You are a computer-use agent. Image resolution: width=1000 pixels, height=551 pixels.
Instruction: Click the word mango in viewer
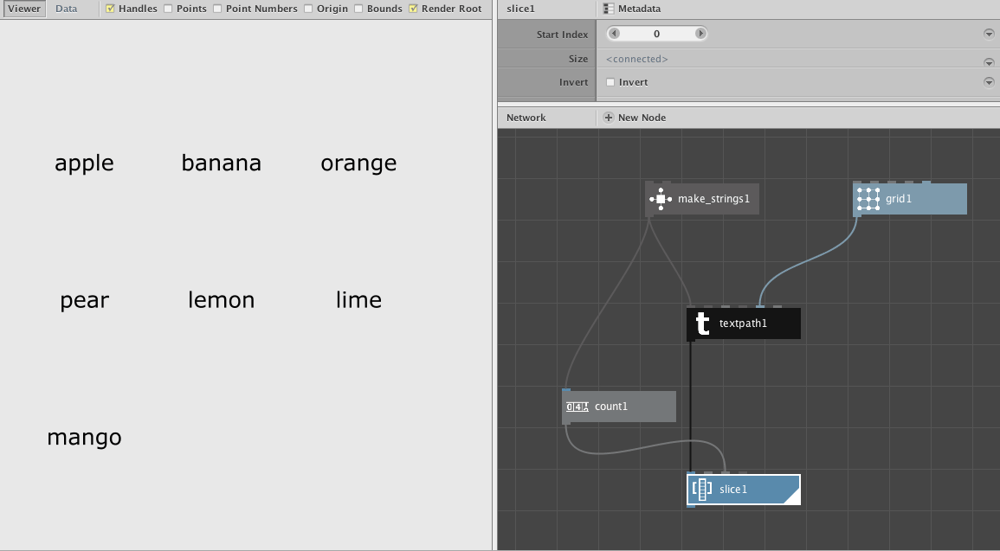pyautogui.click(x=84, y=438)
